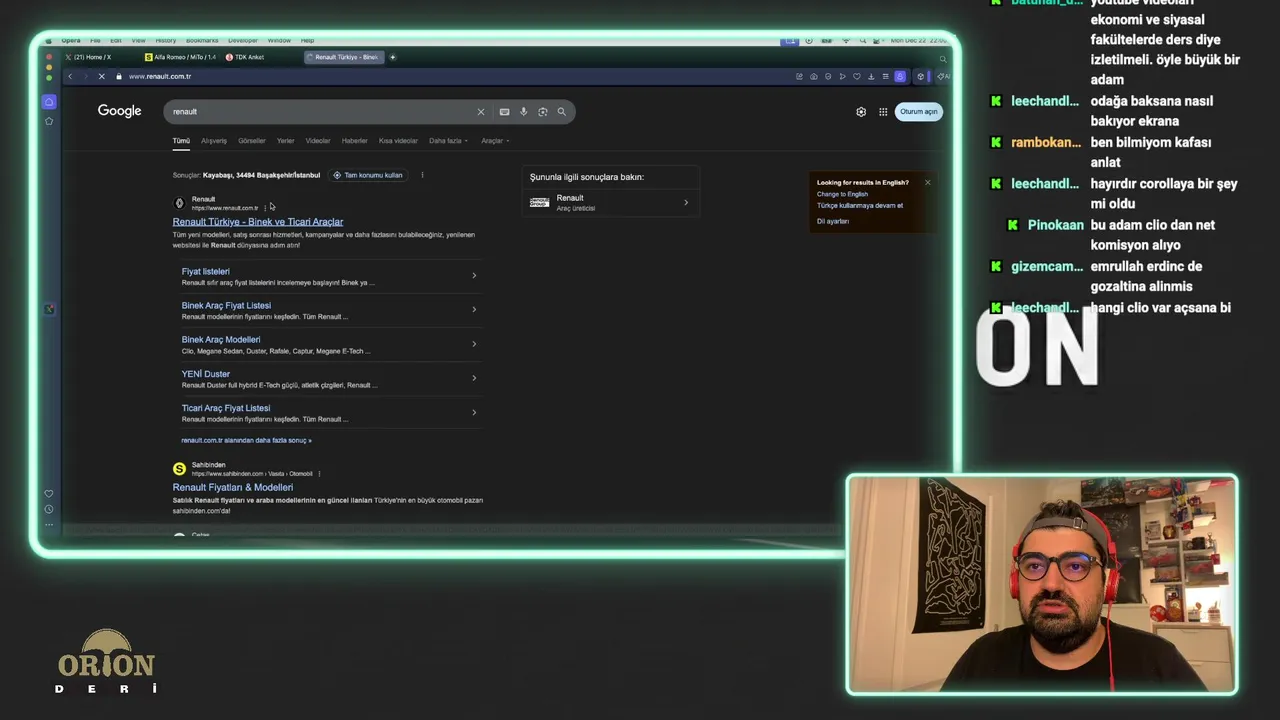The image size is (1280, 720).
Task: Open three-dot menu next to renault.com.tr result
Action: pos(265,208)
